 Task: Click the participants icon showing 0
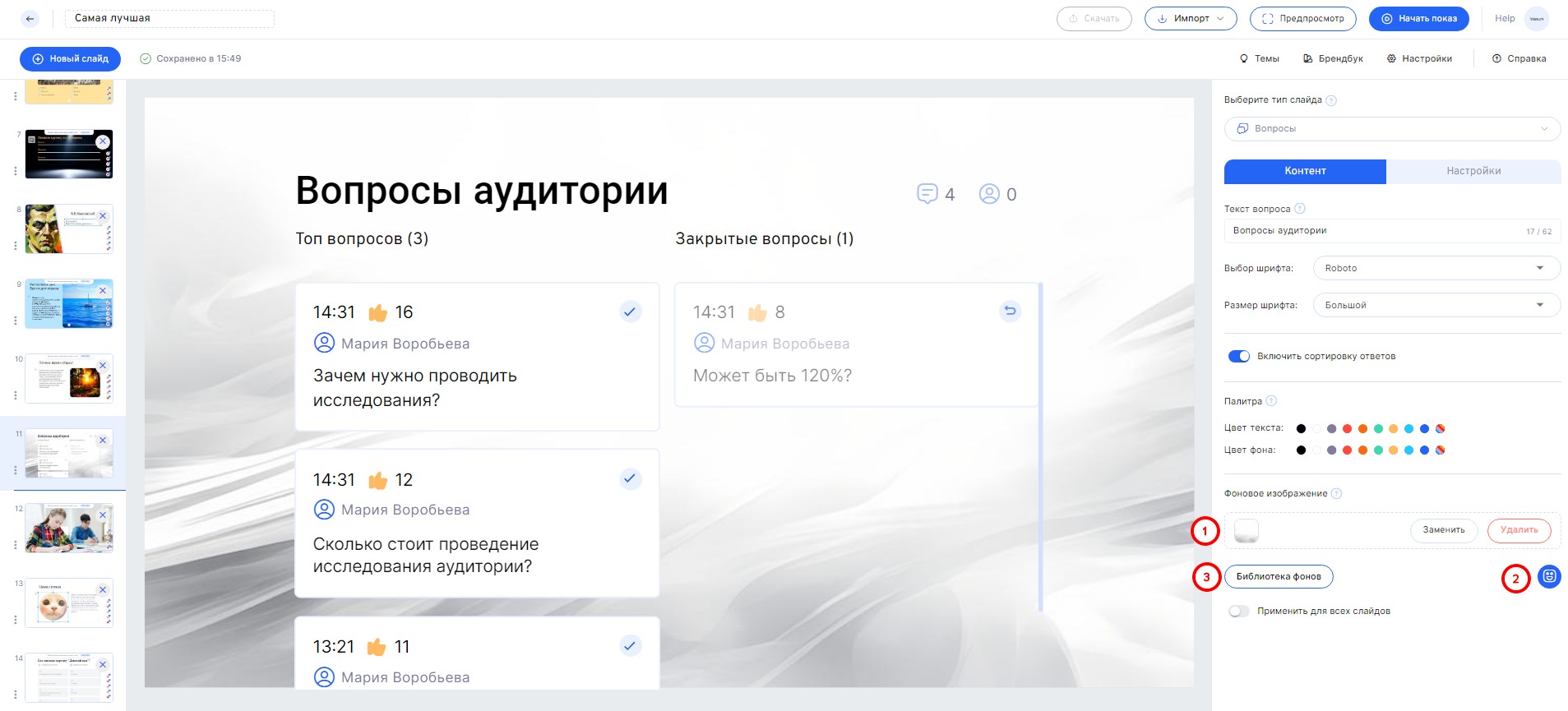pos(989,194)
